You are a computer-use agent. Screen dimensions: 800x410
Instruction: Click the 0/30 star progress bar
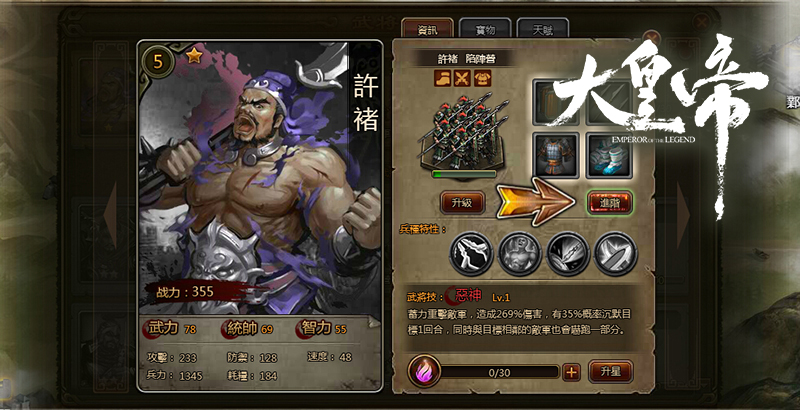[499, 372]
